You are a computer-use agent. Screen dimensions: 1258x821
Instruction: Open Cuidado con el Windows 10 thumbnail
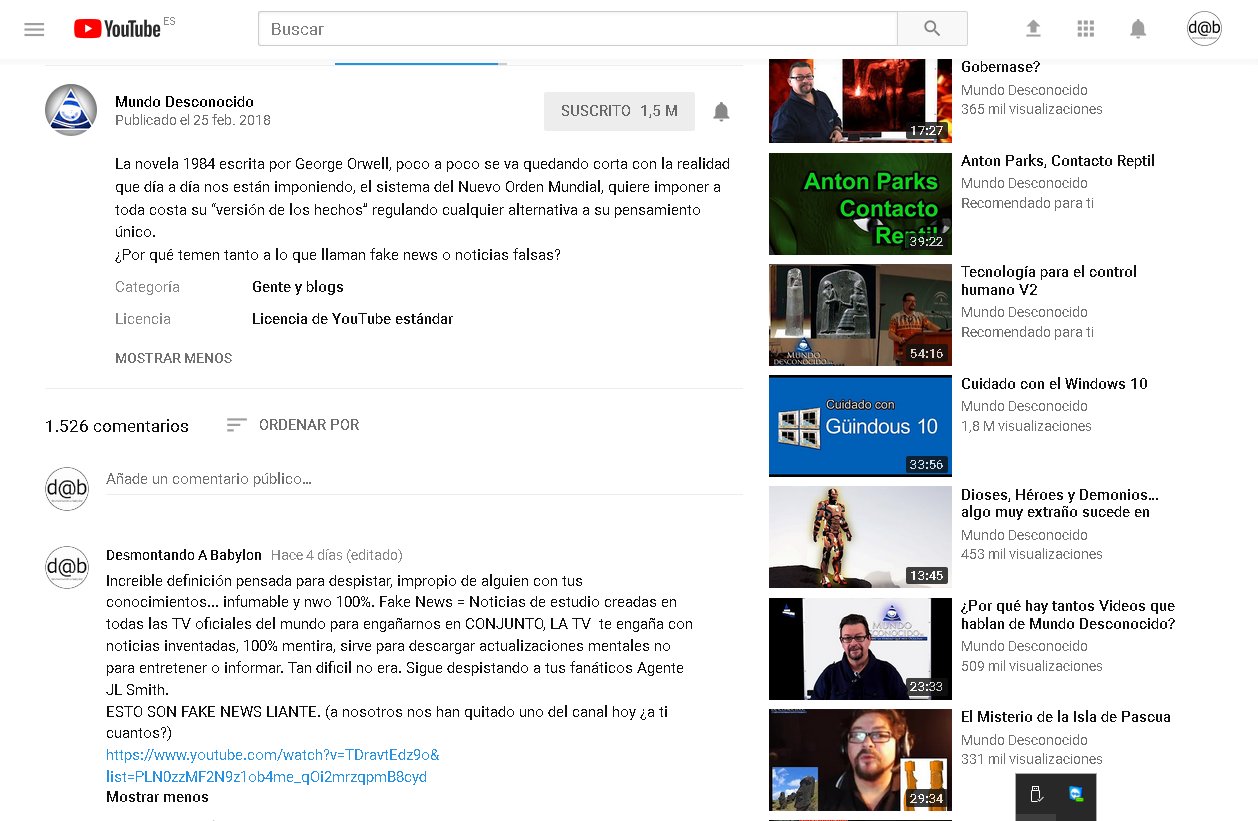coord(860,426)
